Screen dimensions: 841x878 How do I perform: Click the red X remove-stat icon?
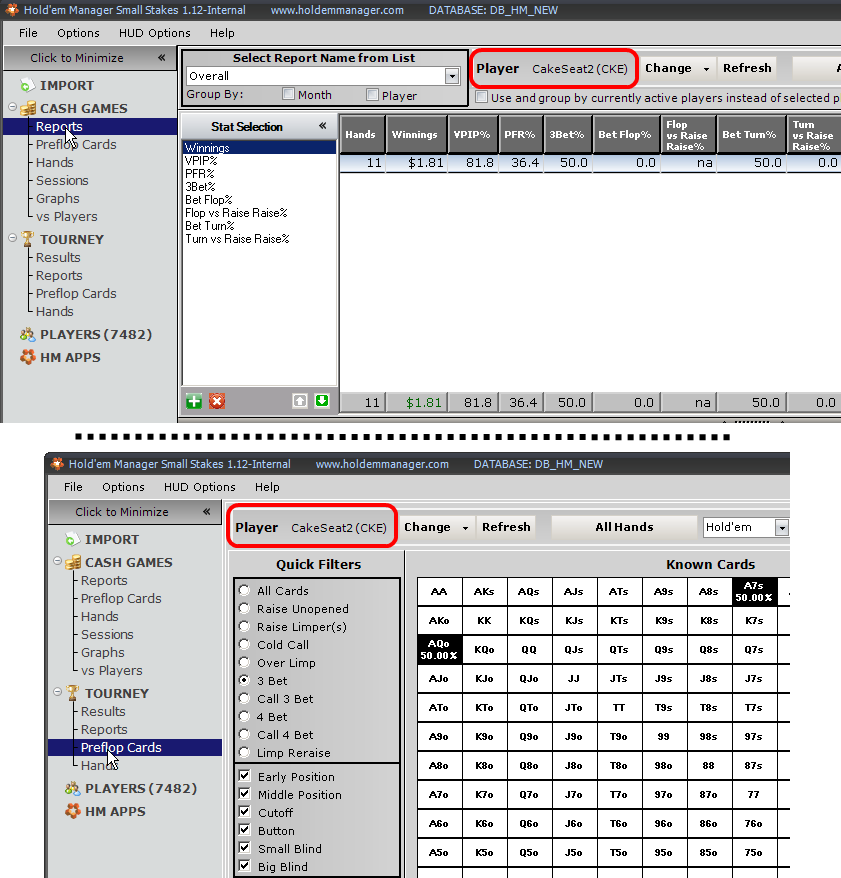click(217, 401)
